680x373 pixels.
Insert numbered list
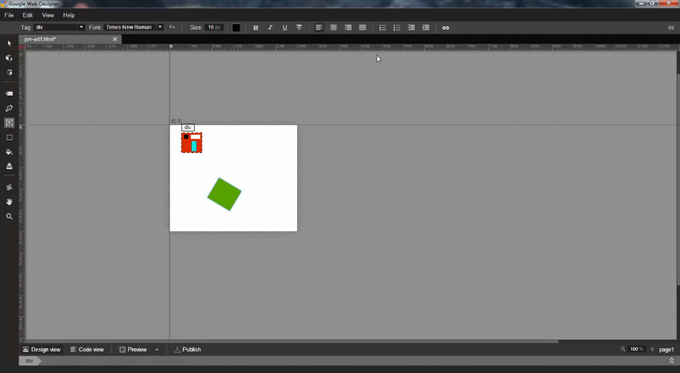(x=382, y=28)
